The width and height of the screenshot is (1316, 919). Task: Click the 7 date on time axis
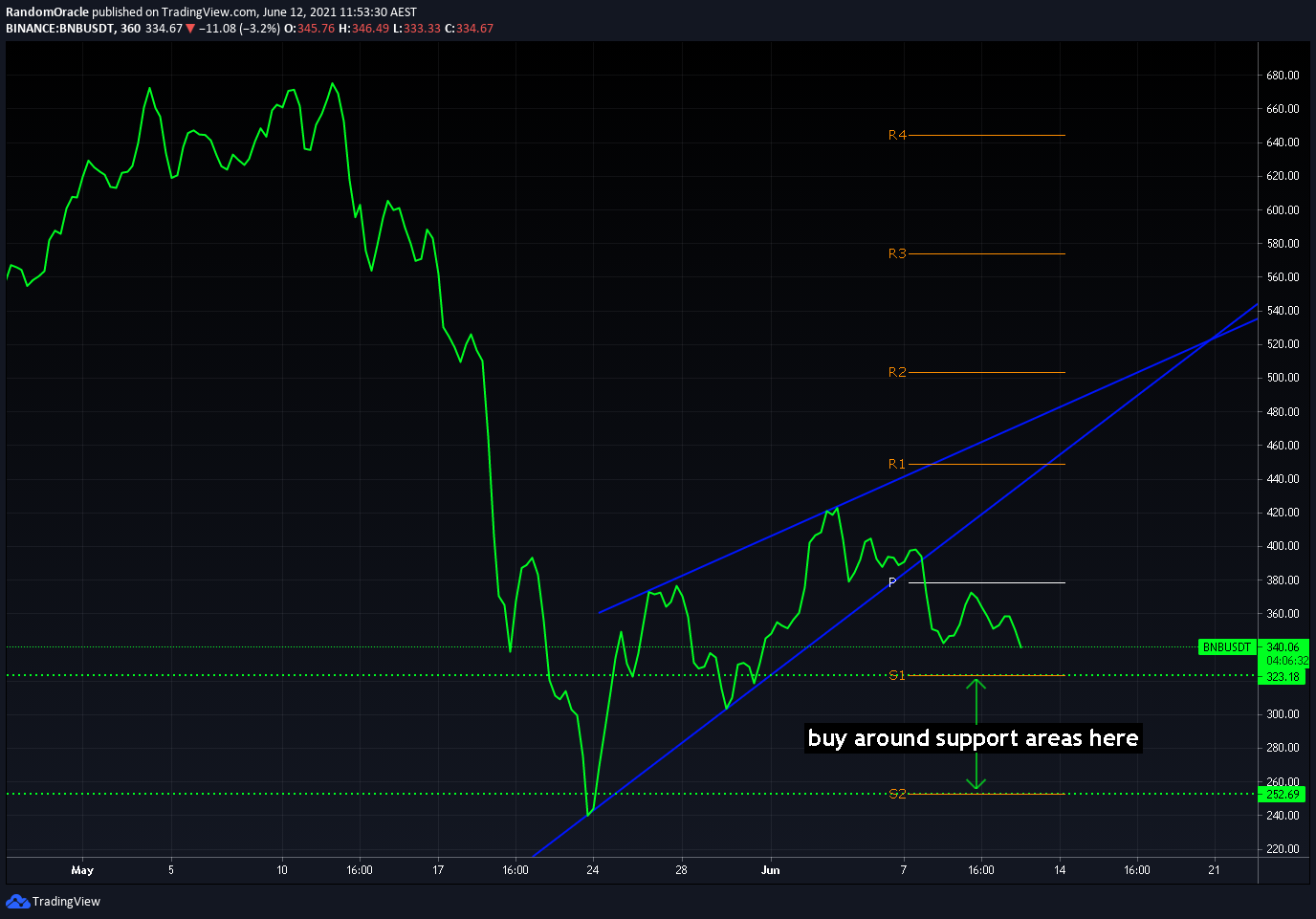click(904, 870)
